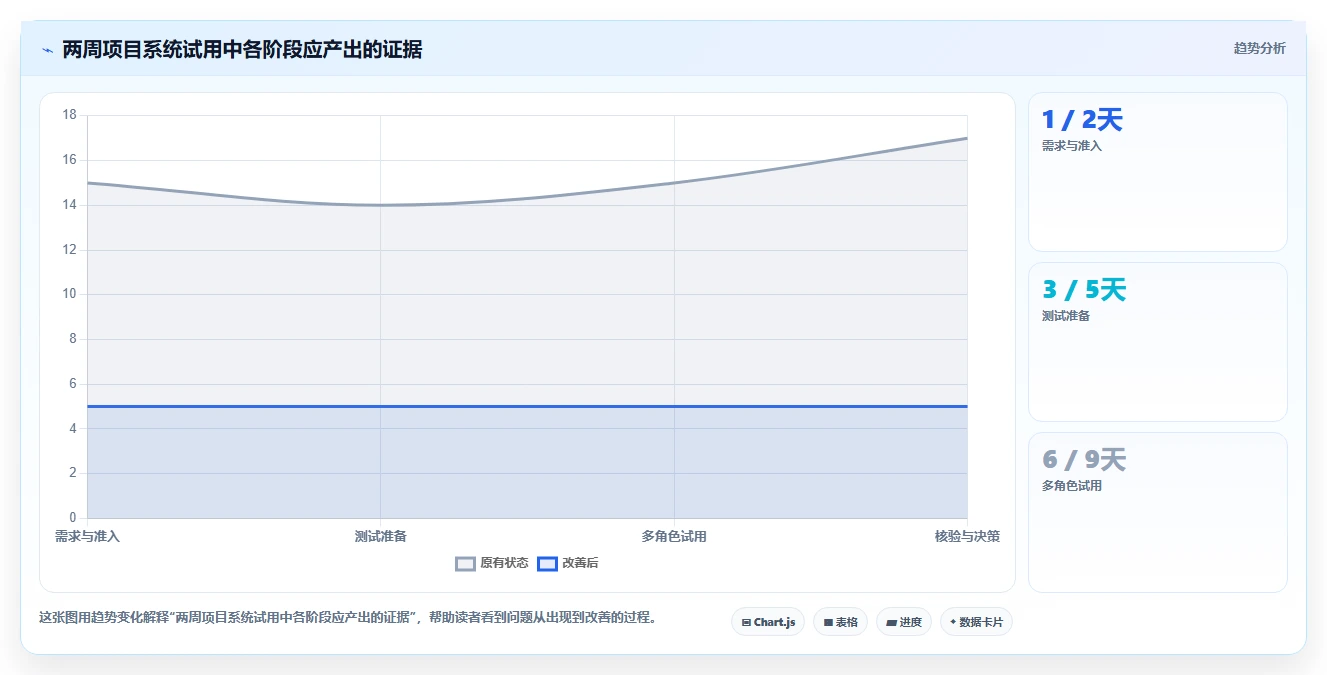This screenshot has width=1327, height=675.
Task: Click the 趋势分析 label in header
Action: click(1259, 48)
